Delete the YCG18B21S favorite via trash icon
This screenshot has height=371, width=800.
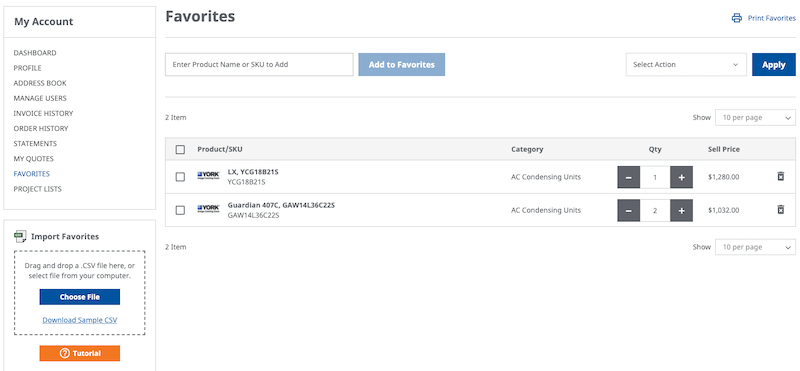[x=780, y=177]
